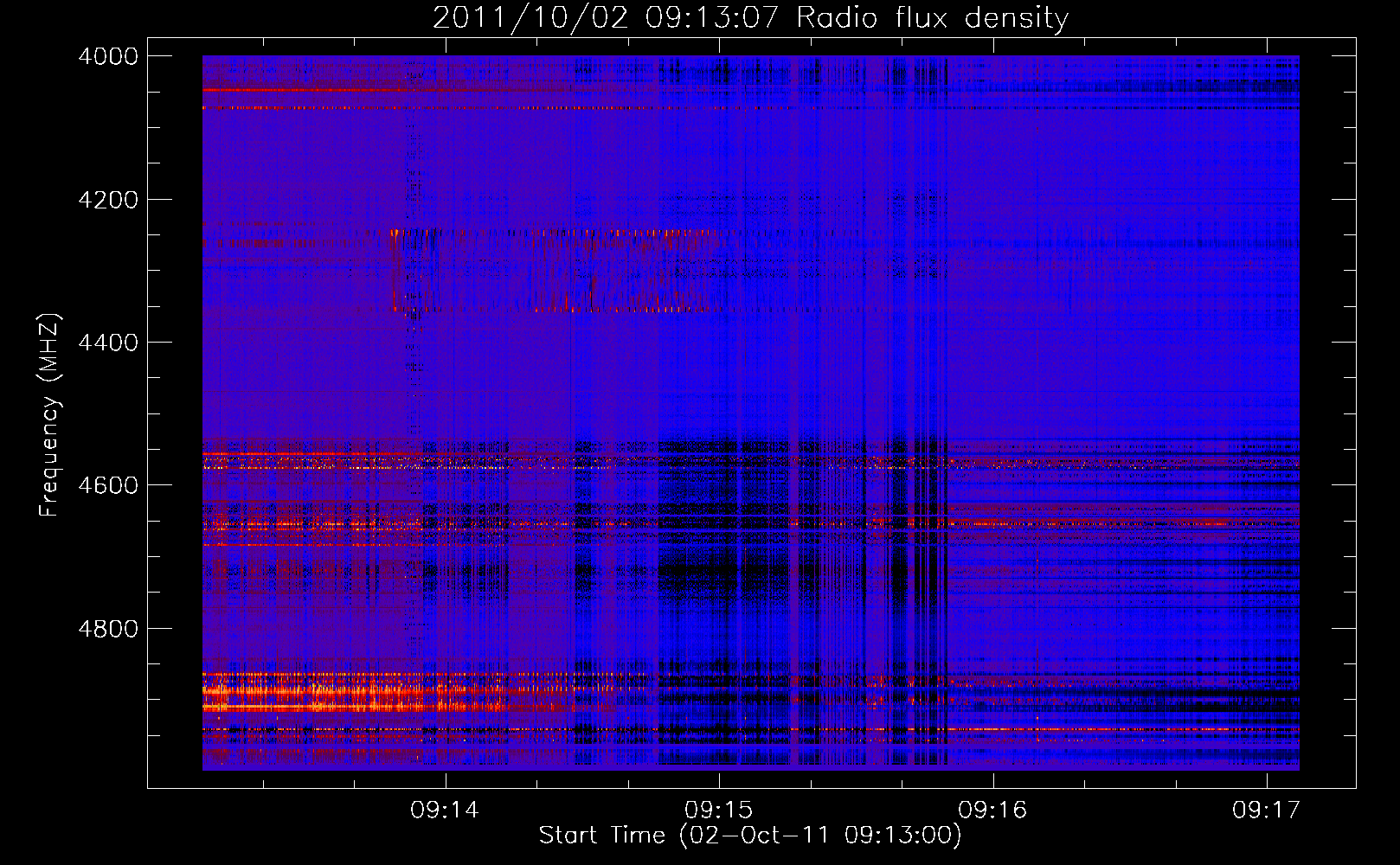The height and width of the screenshot is (865, 1400).
Task: Click the 09:17 time axis label
Action: point(1267,811)
